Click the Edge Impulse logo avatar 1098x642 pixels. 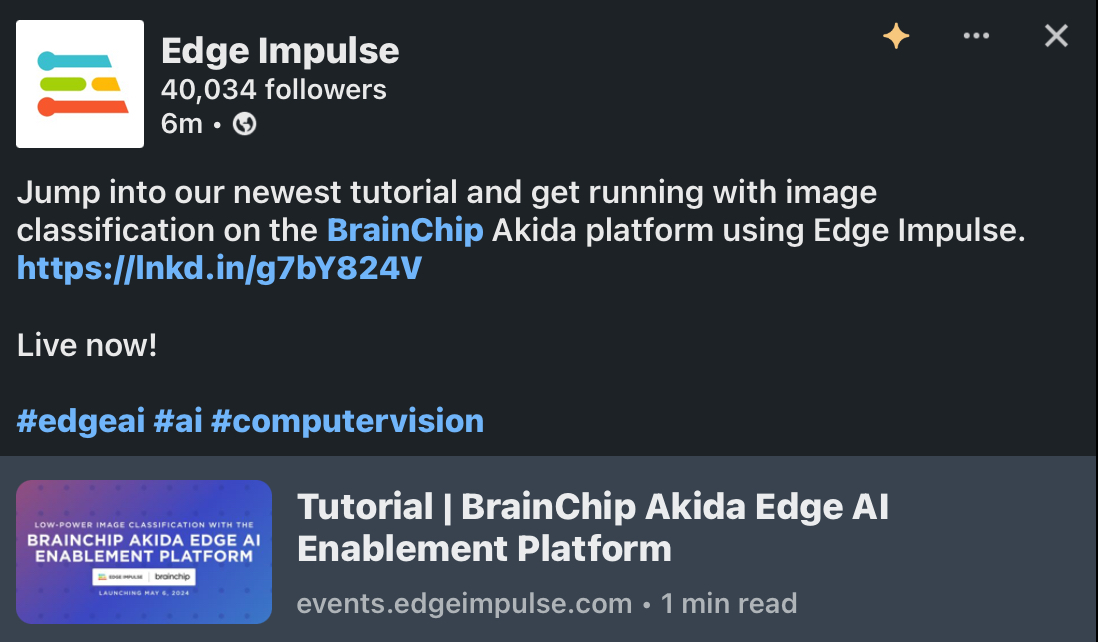click(x=80, y=84)
